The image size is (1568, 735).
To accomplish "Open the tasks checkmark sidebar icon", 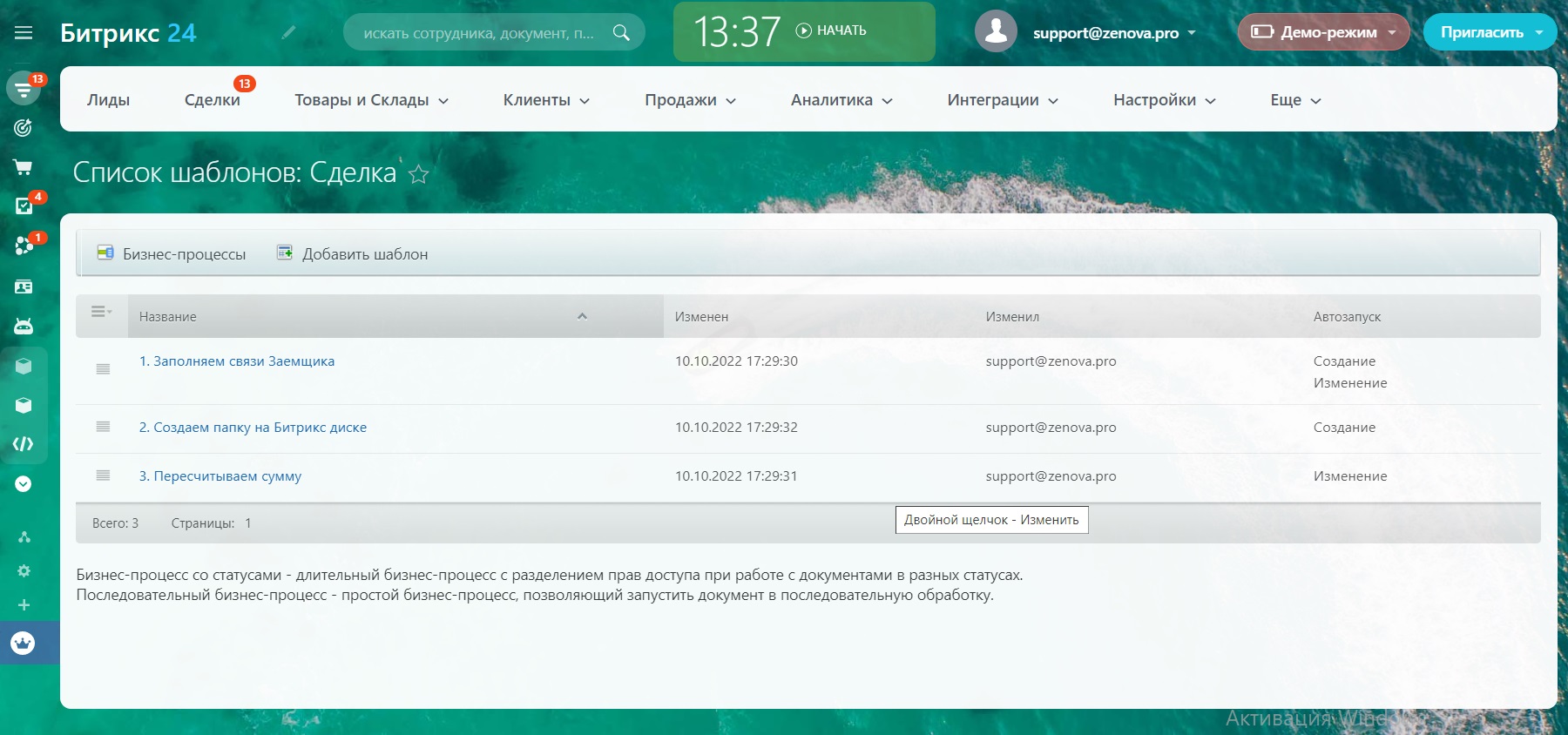I will tap(24, 206).
